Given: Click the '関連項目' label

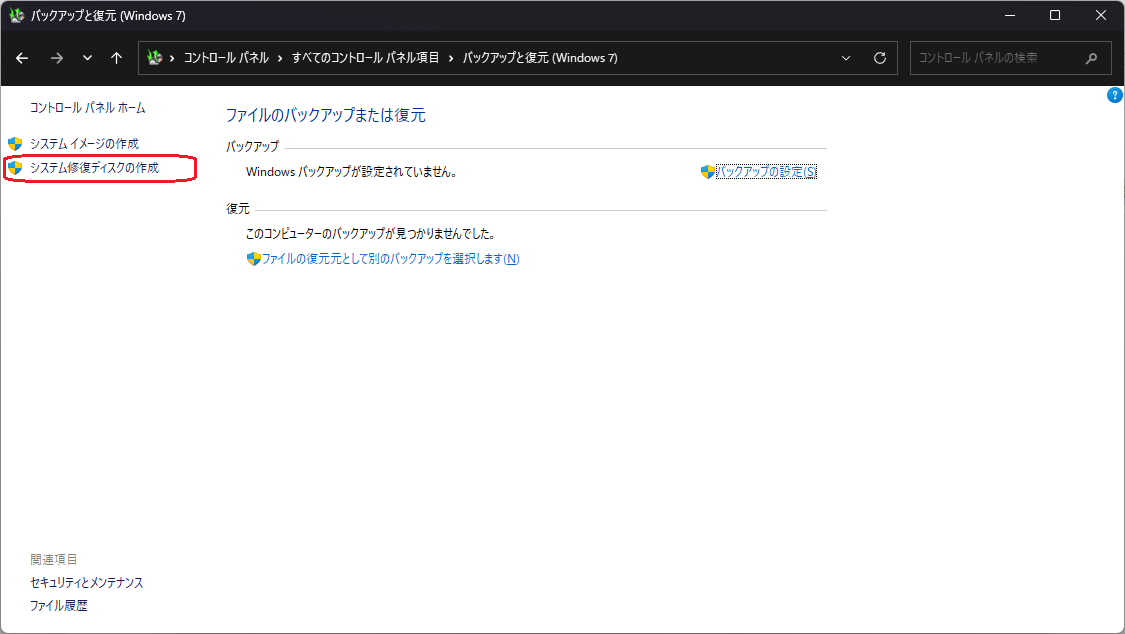Looking at the screenshot, I should coord(54,559).
